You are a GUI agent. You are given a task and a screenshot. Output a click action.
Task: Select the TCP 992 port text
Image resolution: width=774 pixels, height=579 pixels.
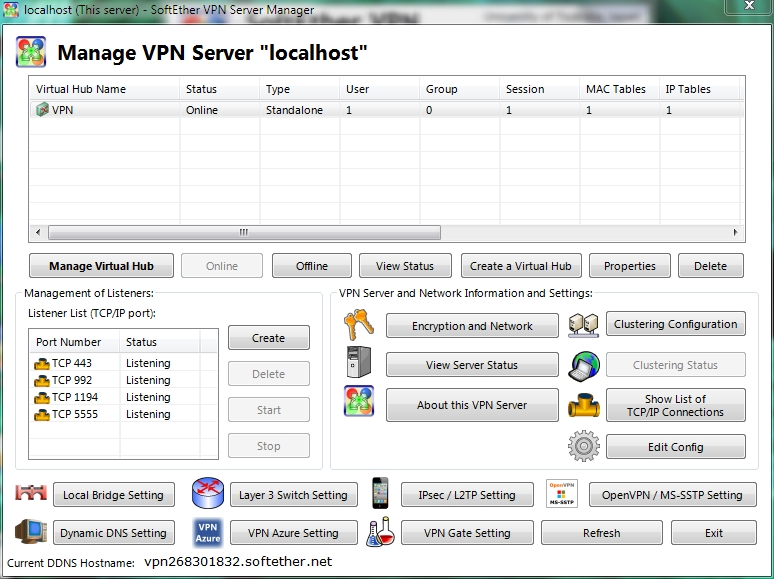(x=72, y=380)
